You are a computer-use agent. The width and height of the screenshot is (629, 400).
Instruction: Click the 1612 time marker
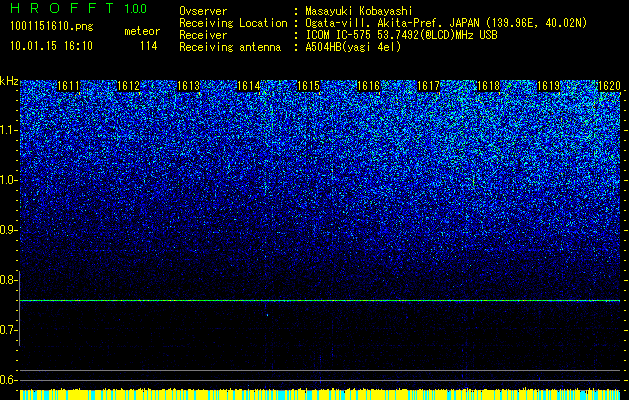[128, 86]
